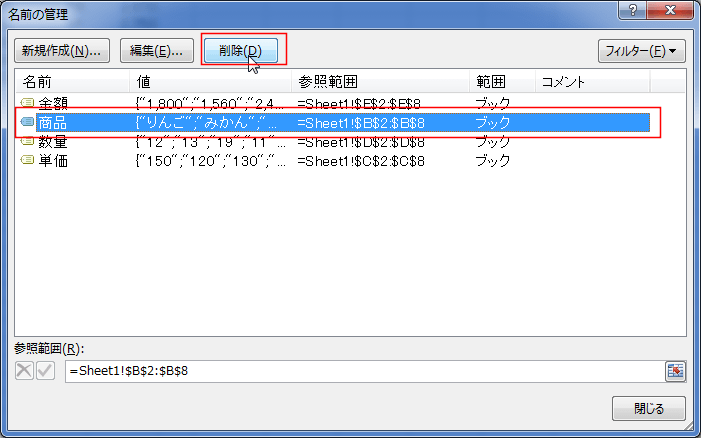Sort by the 名前 column header
The width and height of the screenshot is (701, 438).
click(x=72, y=81)
